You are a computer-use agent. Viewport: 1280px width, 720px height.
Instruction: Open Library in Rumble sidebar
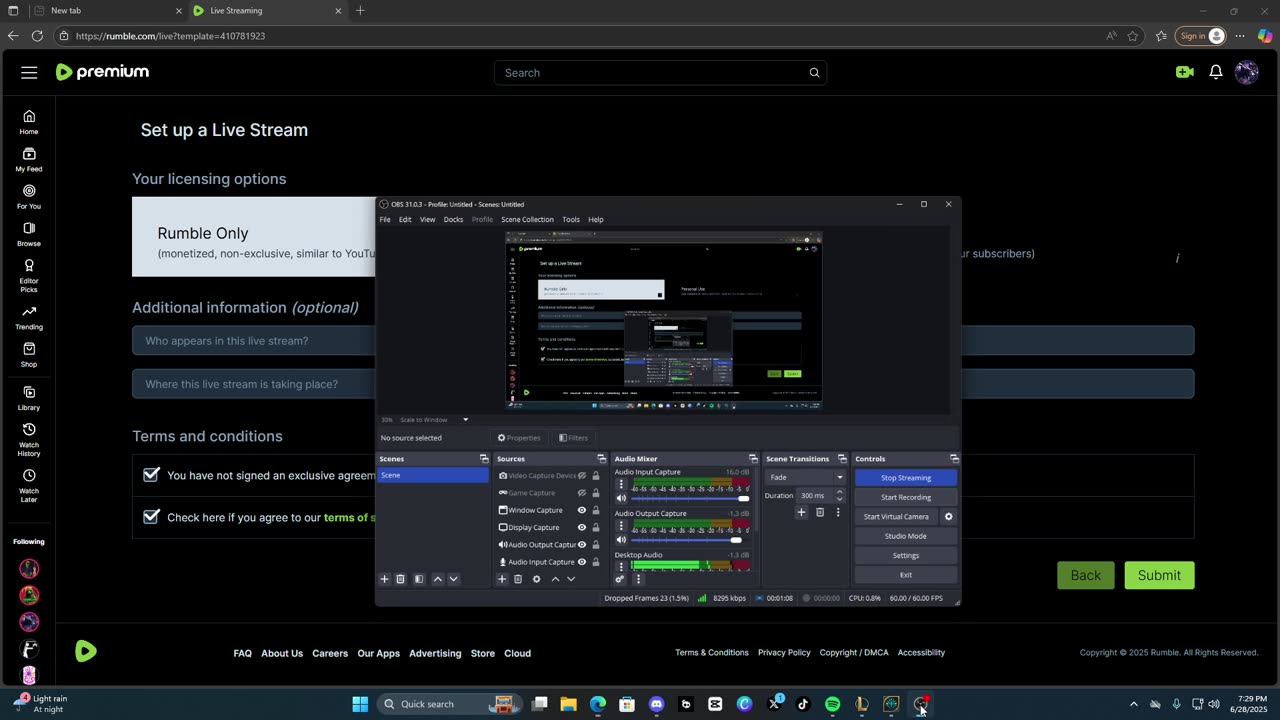click(x=29, y=398)
